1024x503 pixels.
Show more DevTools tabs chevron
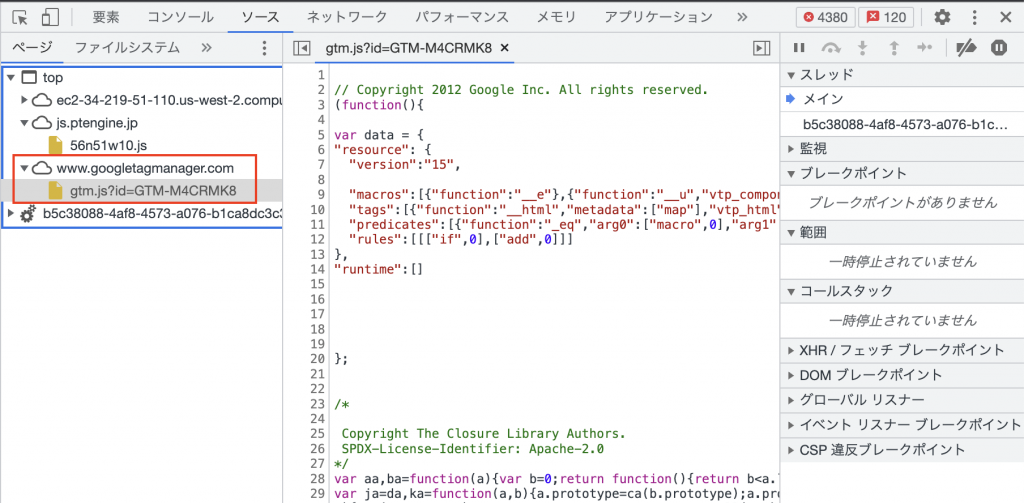[x=742, y=17]
